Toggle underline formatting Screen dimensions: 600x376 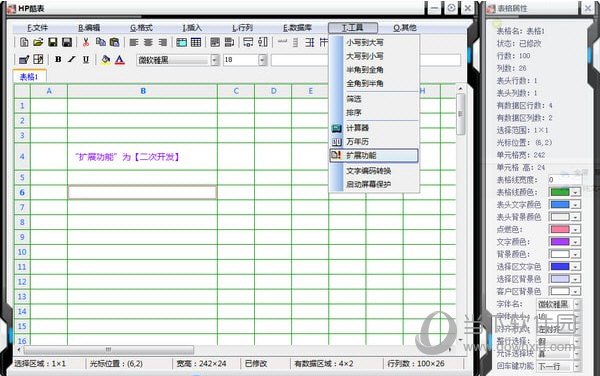86,60
